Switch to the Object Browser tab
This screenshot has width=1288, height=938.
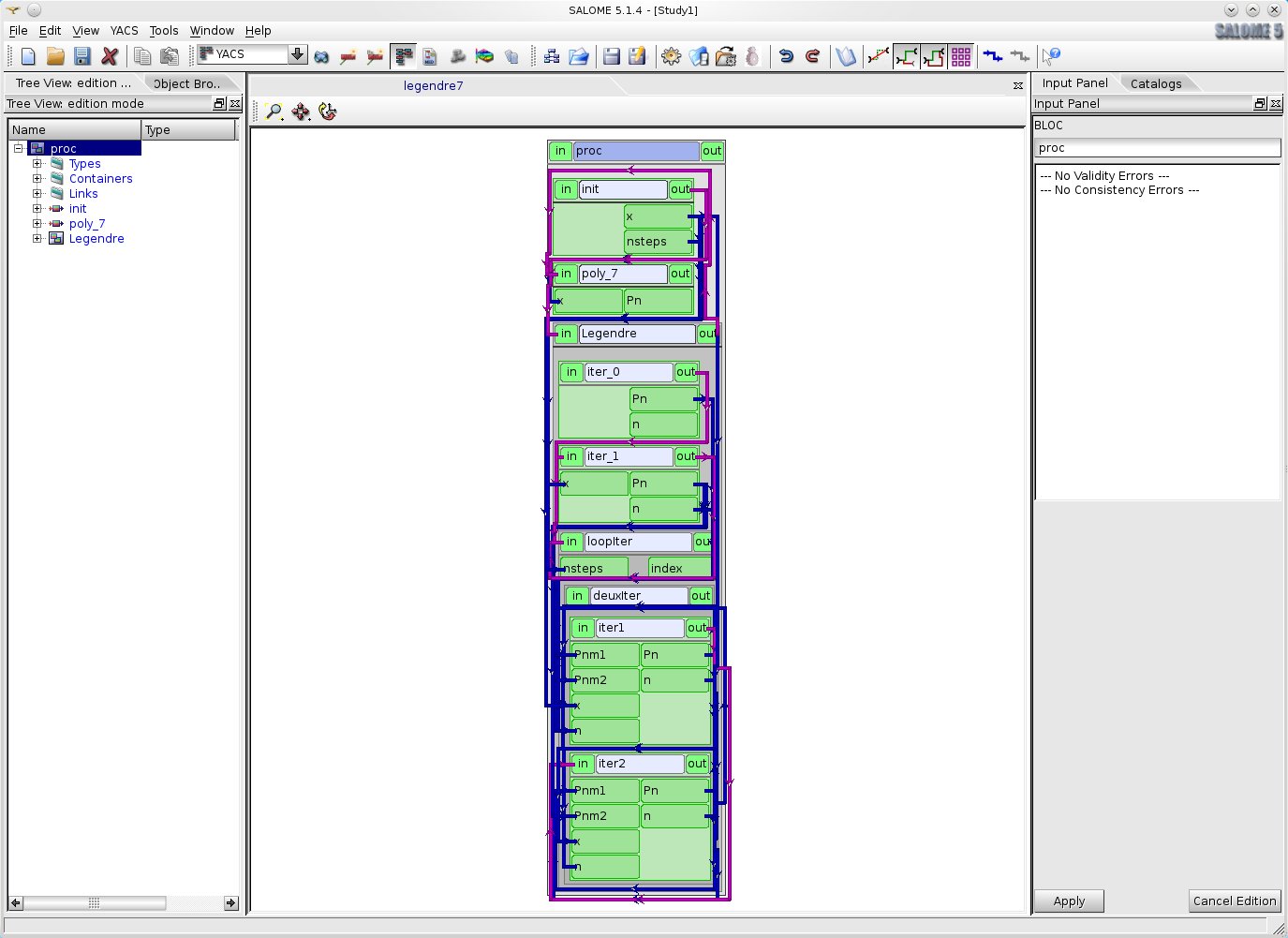point(187,83)
